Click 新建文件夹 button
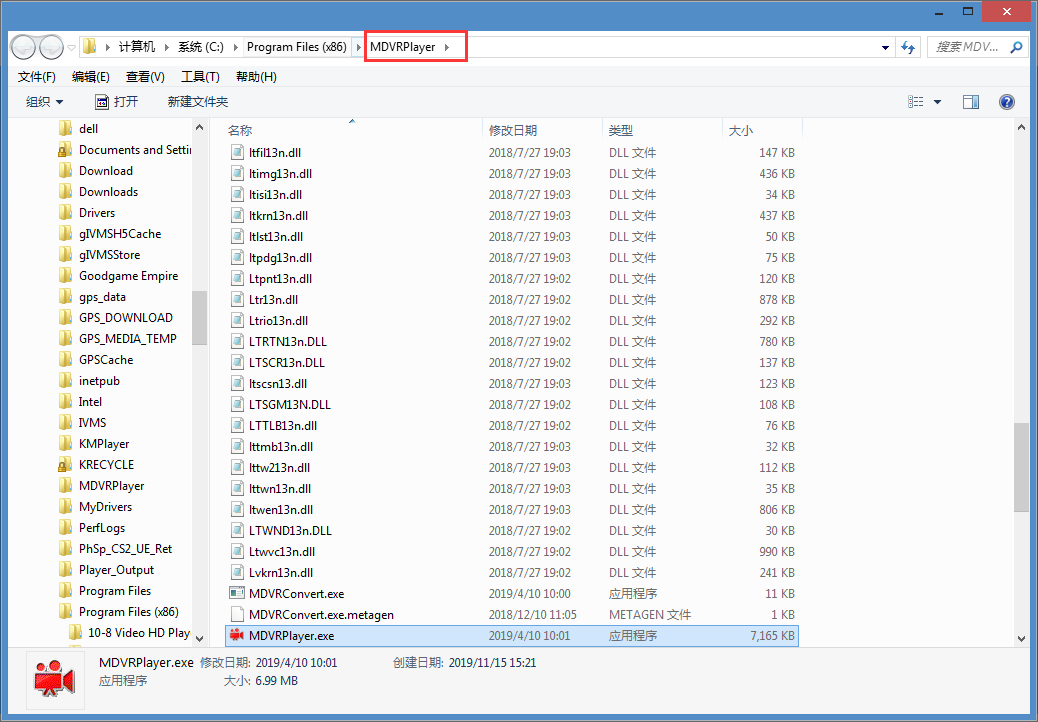 click(197, 102)
